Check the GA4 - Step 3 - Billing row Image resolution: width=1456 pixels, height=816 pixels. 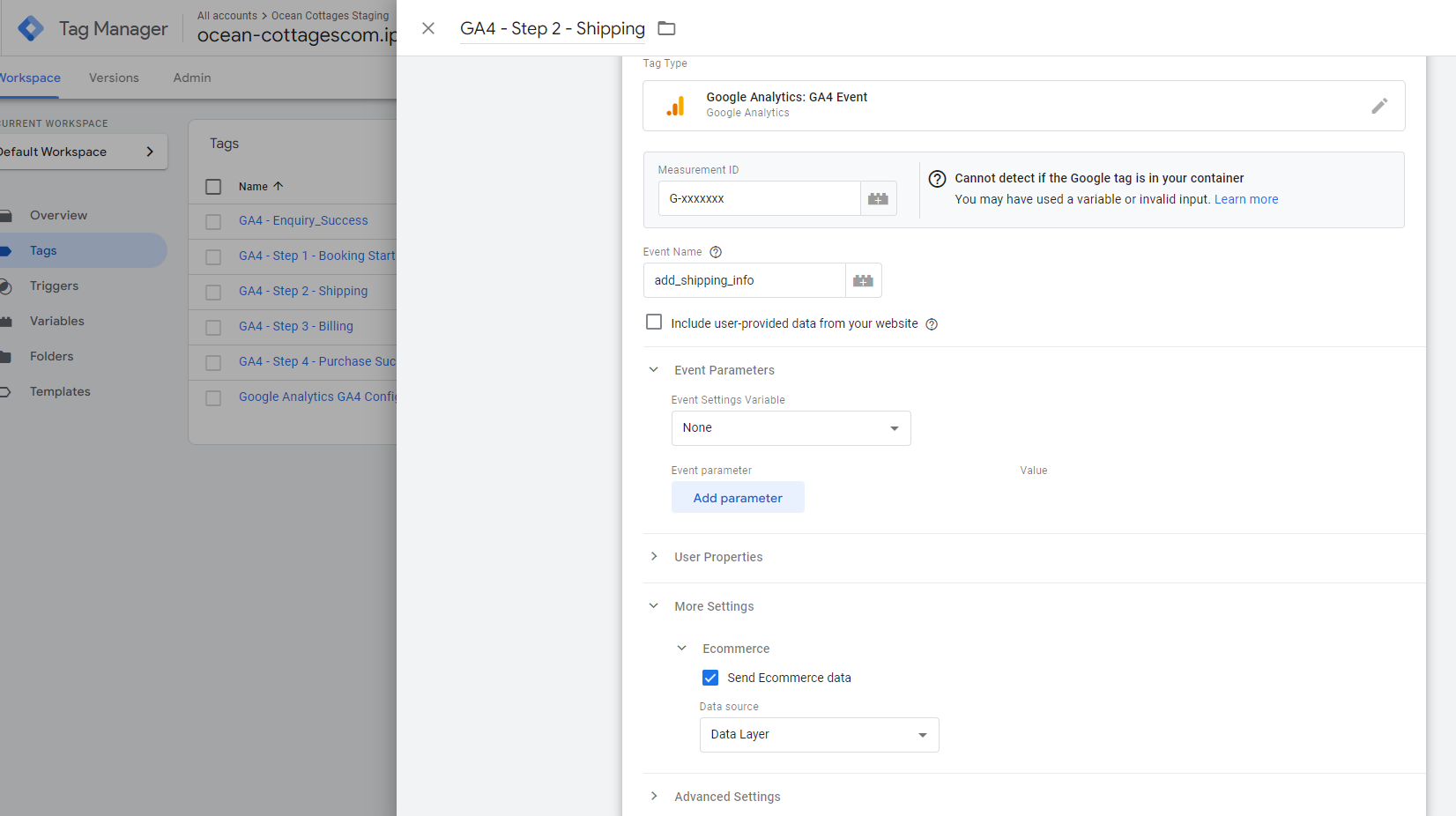213,328
